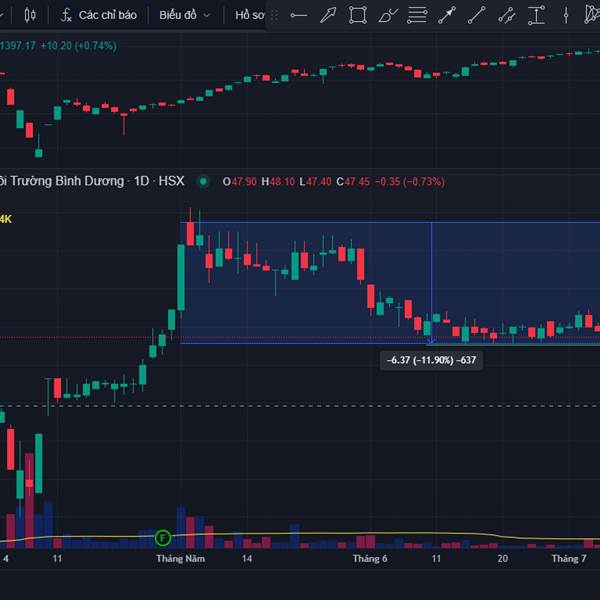This screenshot has height=600, width=600.
Task: Click the -6.37 (-11.90%) -637 measurement label
Action: click(431, 360)
